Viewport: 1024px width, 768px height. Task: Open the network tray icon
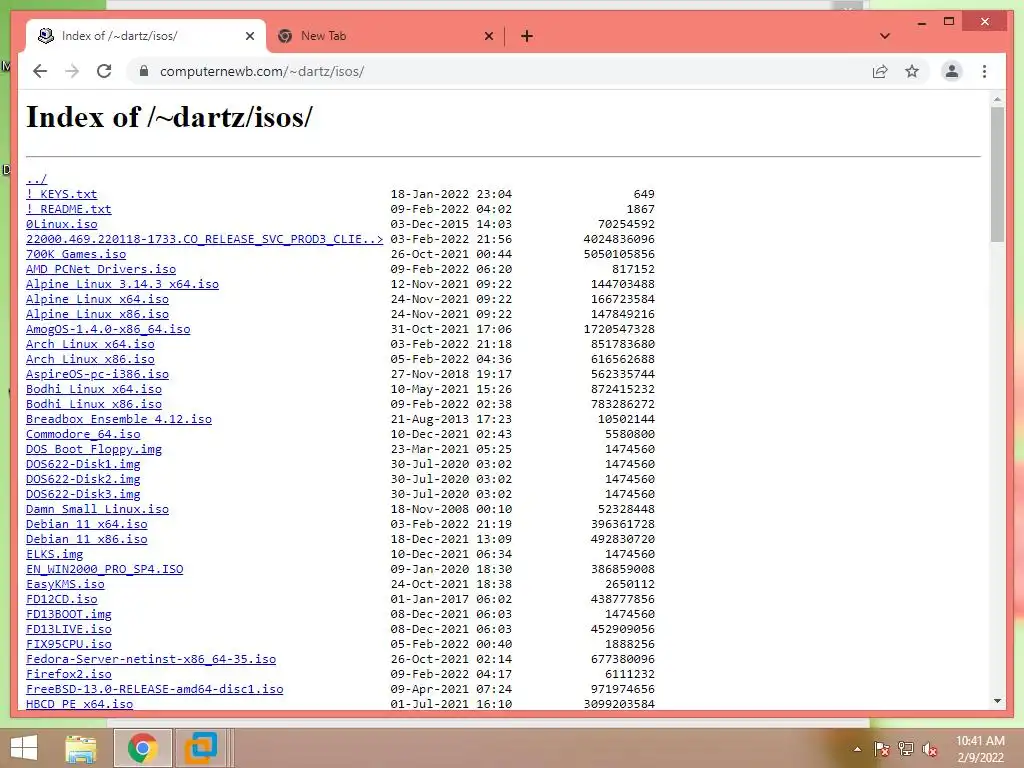tap(906, 749)
